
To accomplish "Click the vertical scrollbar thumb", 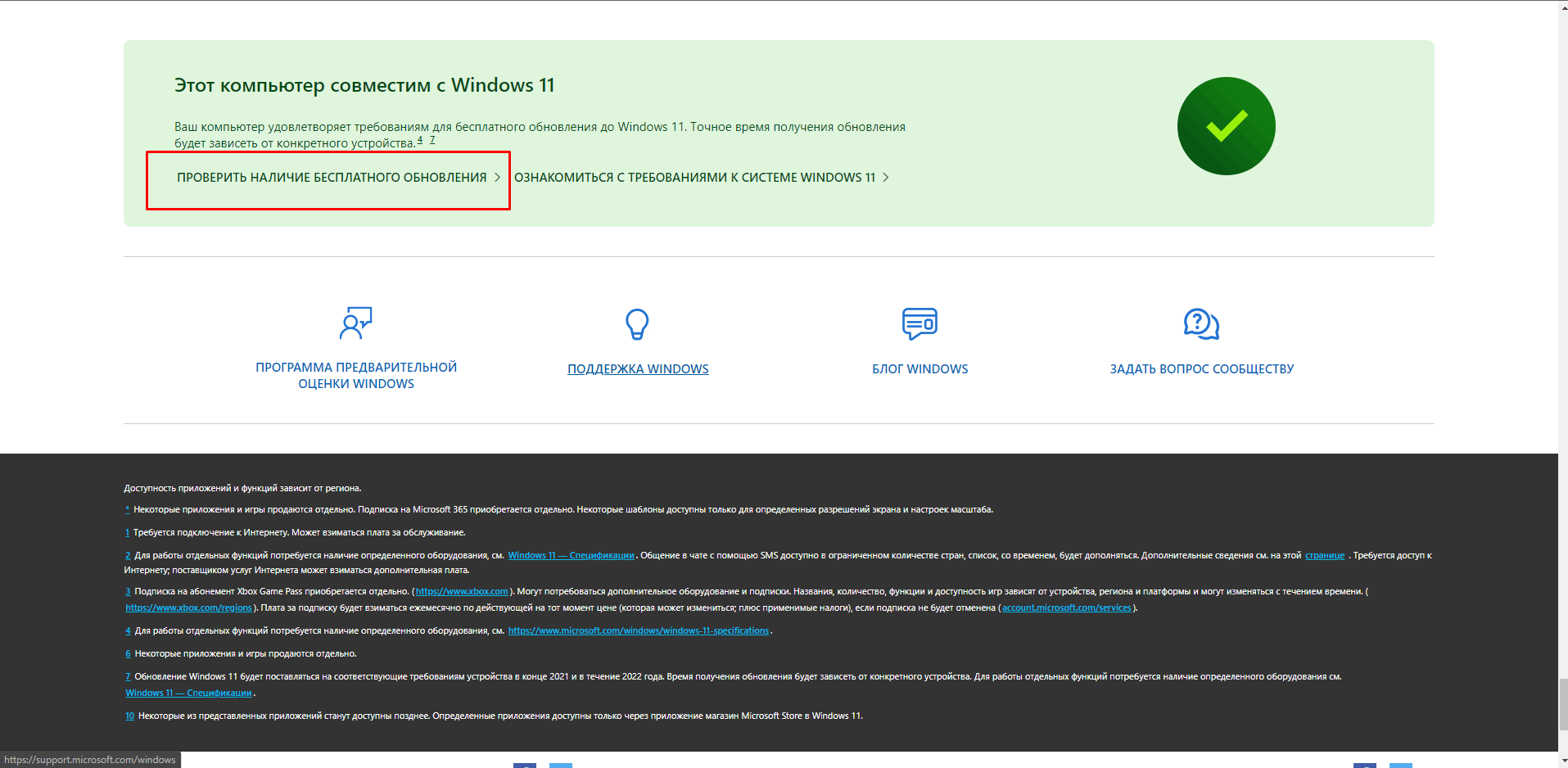I will pyautogui.click(x=1563, y=704).
